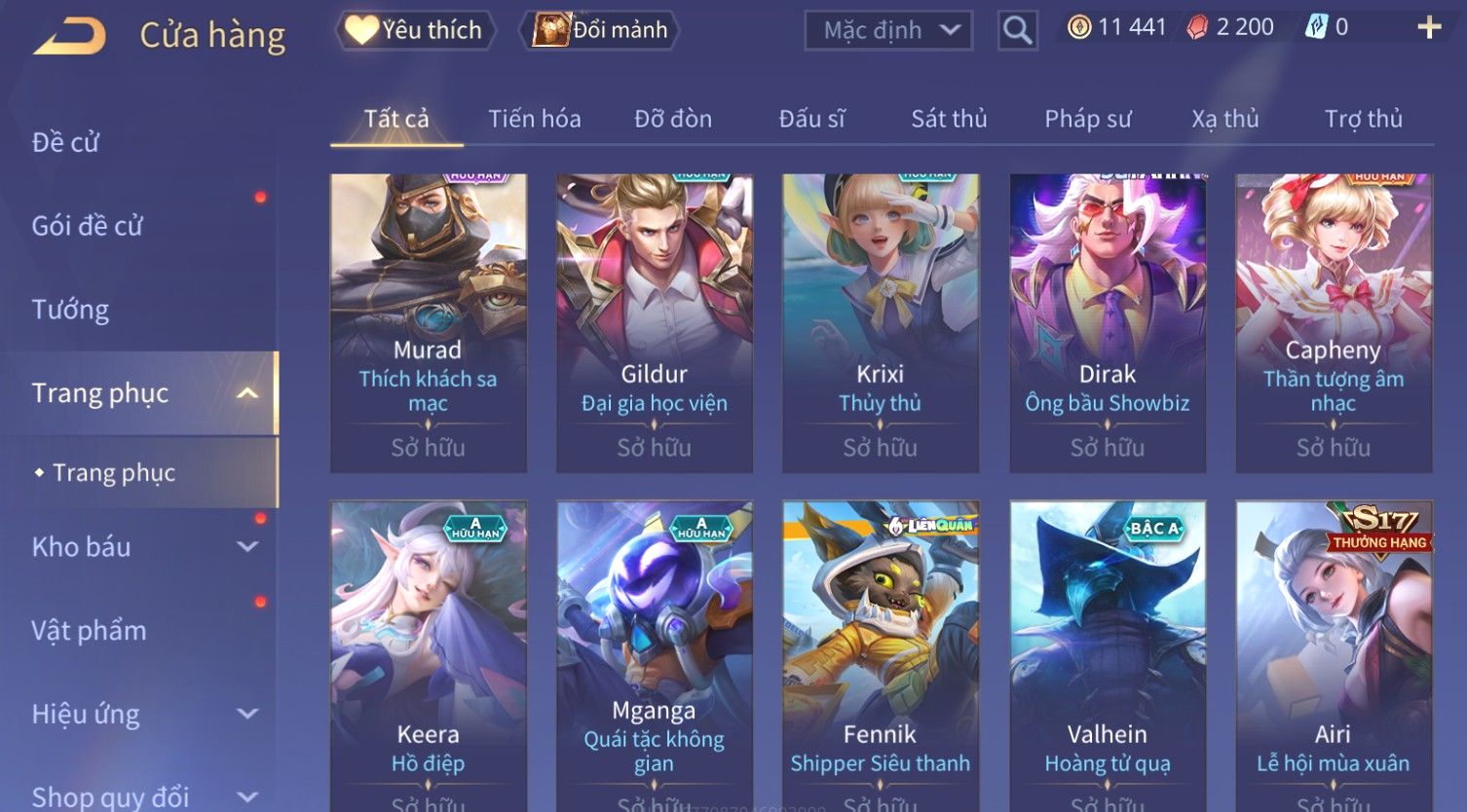This screenshot has height=812, width=1467.
Task: Open Đổi mảnh chest icon
Action: (x=550, y=30)
